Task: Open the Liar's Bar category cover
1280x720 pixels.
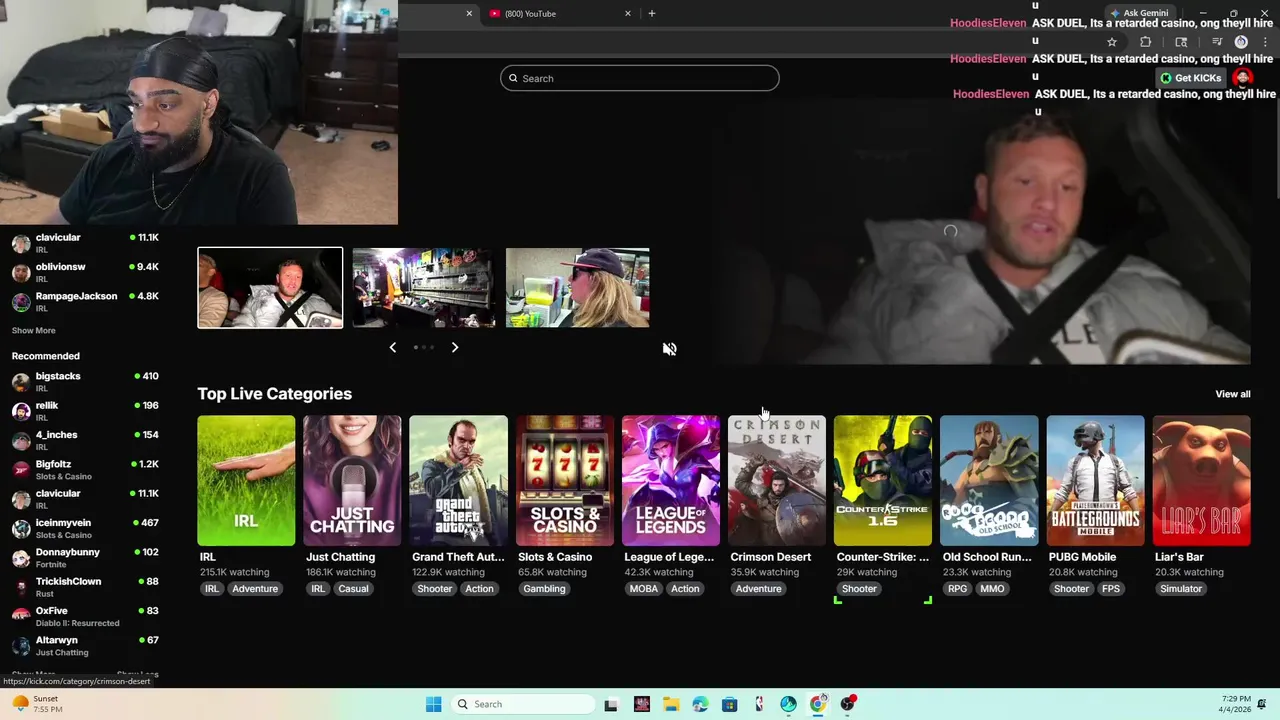Action: coord(1202,481)
